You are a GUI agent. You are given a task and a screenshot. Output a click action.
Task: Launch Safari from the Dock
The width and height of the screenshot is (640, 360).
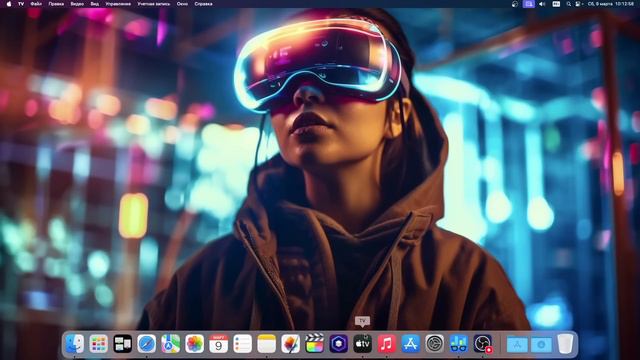click(x=147, y=344)
